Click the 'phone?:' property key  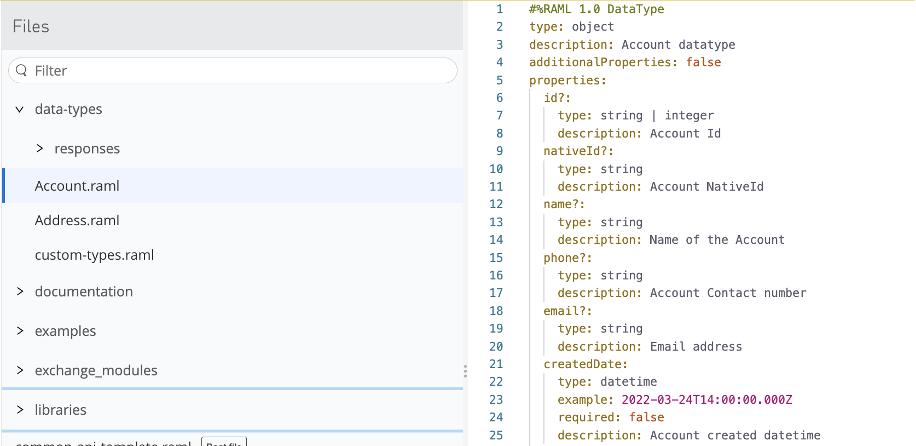[568, 257]
